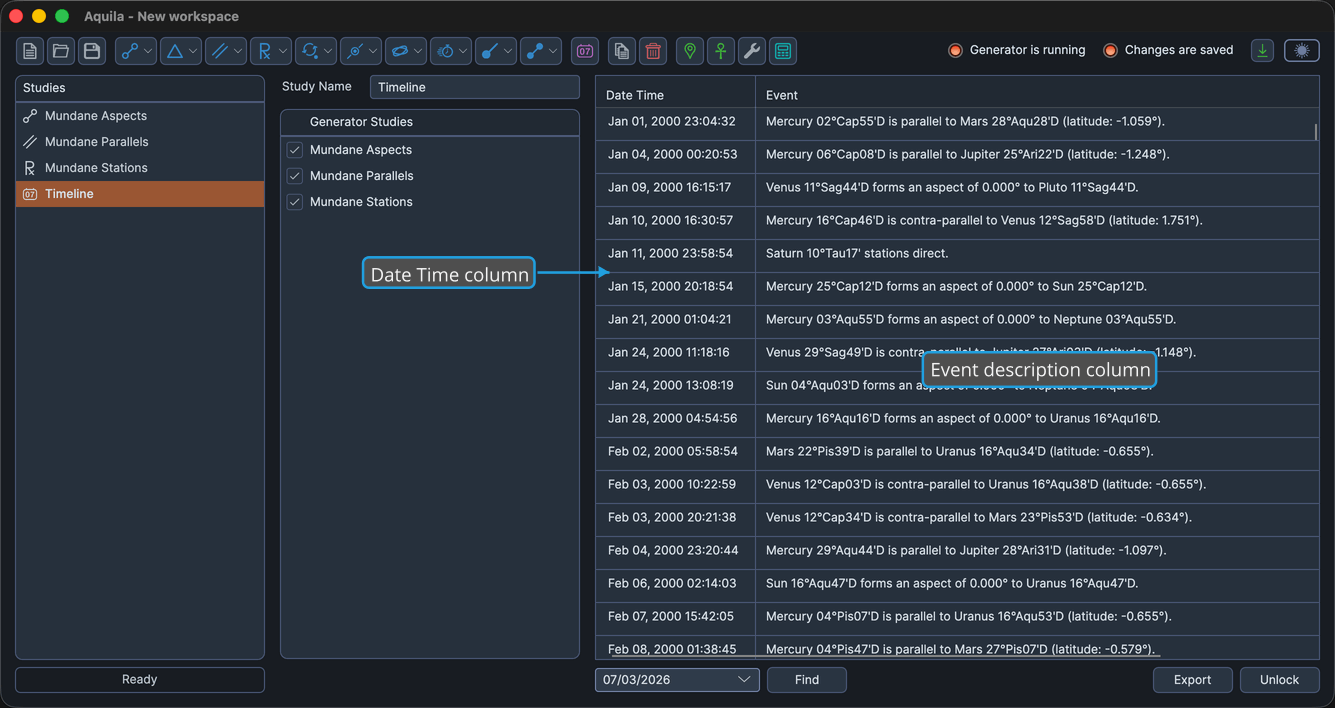Delete study with the red trash icon
1335x708 pixels.
(x=653, y=51)
